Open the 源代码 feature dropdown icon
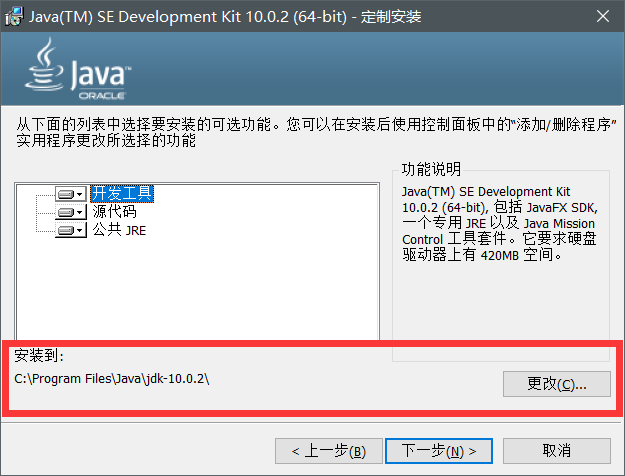This screenshot has width=625, height=476. (71, 212)
